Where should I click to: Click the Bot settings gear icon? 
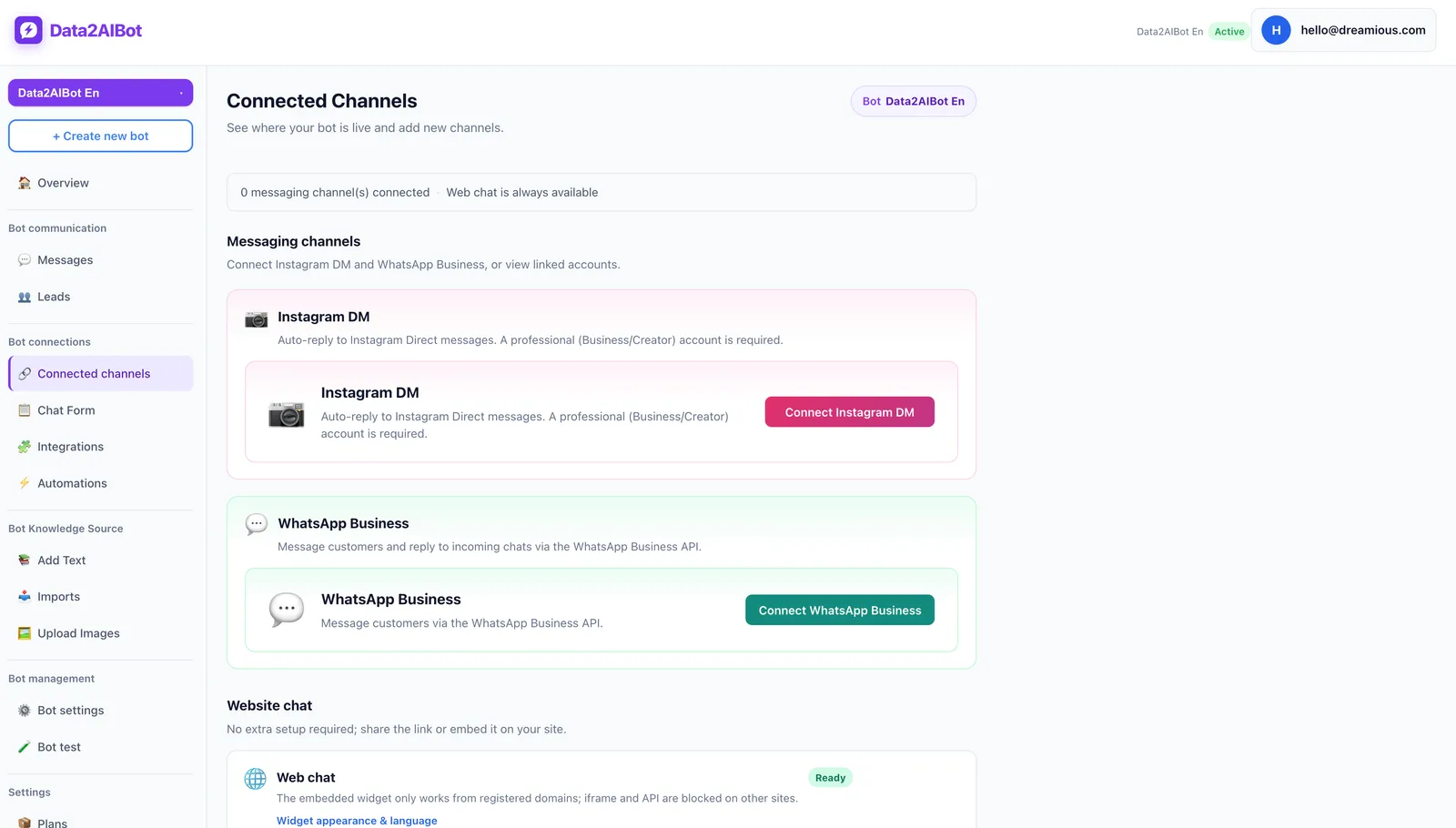[25, 711]
